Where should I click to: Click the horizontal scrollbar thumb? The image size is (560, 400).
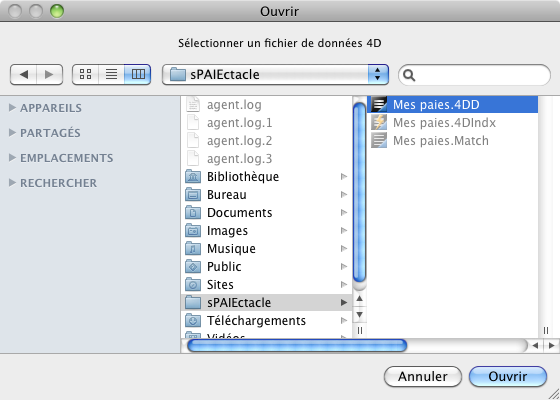point(297,345)
